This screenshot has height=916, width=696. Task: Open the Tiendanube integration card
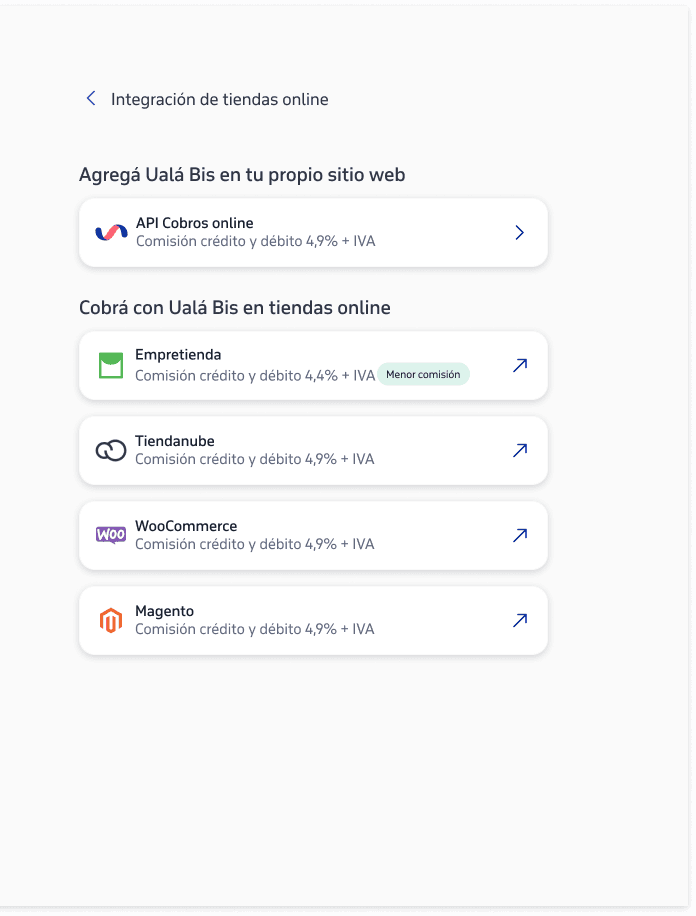[313, 450]
